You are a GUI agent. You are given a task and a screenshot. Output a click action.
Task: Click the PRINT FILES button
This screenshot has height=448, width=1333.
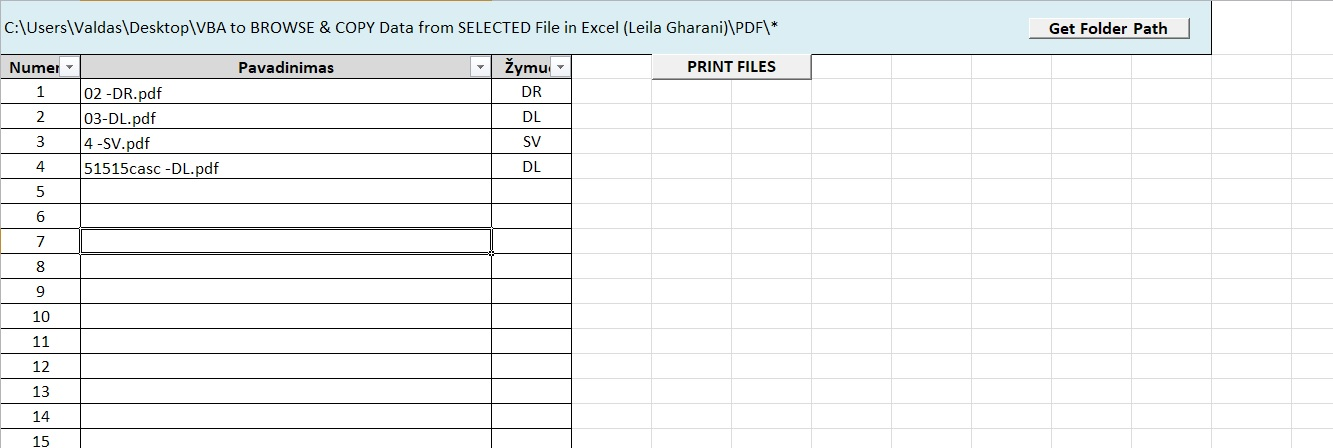click(731, 67)
